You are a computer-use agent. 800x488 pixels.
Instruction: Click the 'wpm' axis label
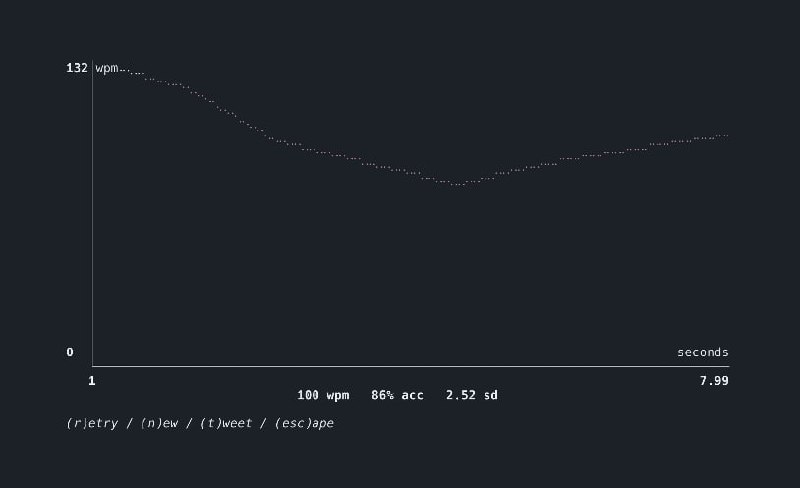point(107,68)
